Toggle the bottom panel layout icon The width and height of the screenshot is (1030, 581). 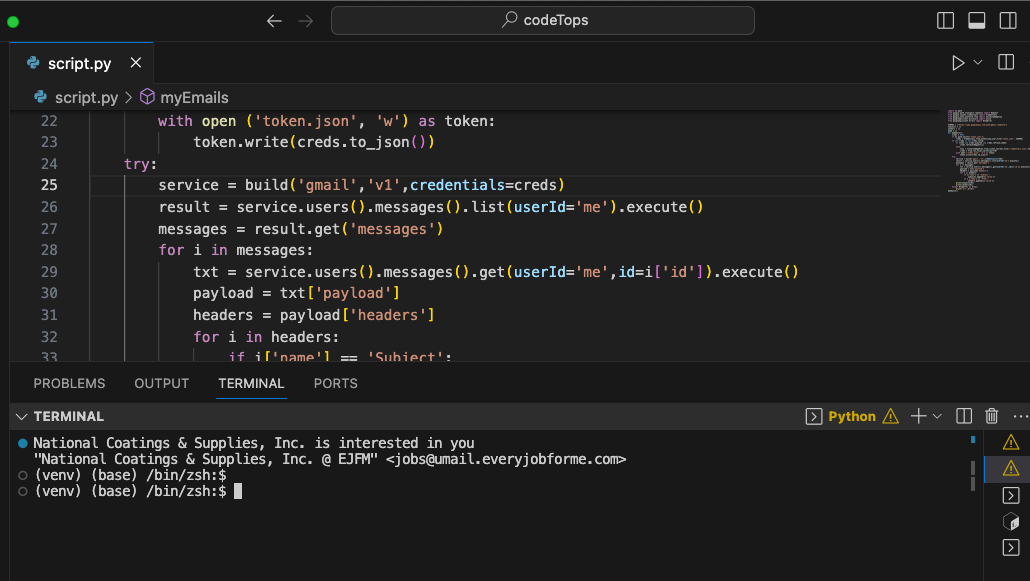977,21
